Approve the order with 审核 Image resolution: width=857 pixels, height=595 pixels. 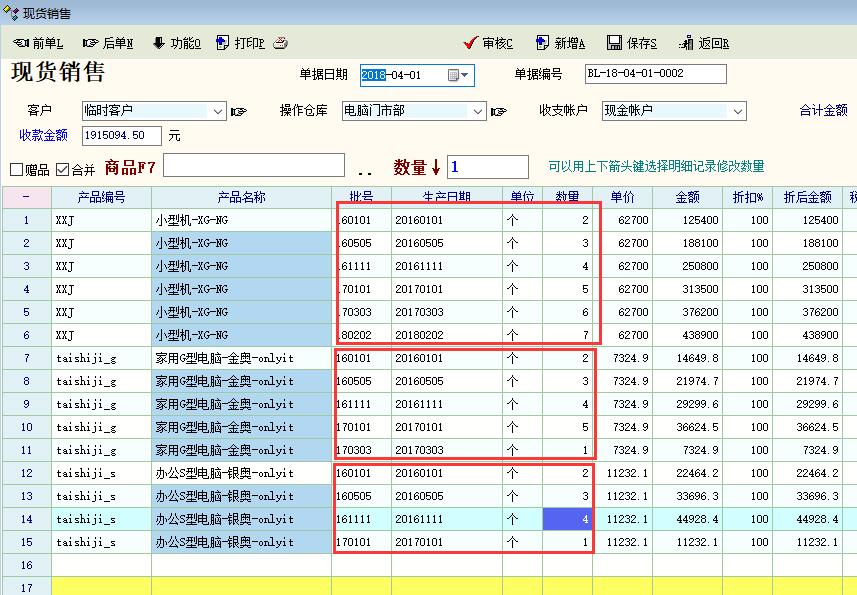tap(489, 43)
